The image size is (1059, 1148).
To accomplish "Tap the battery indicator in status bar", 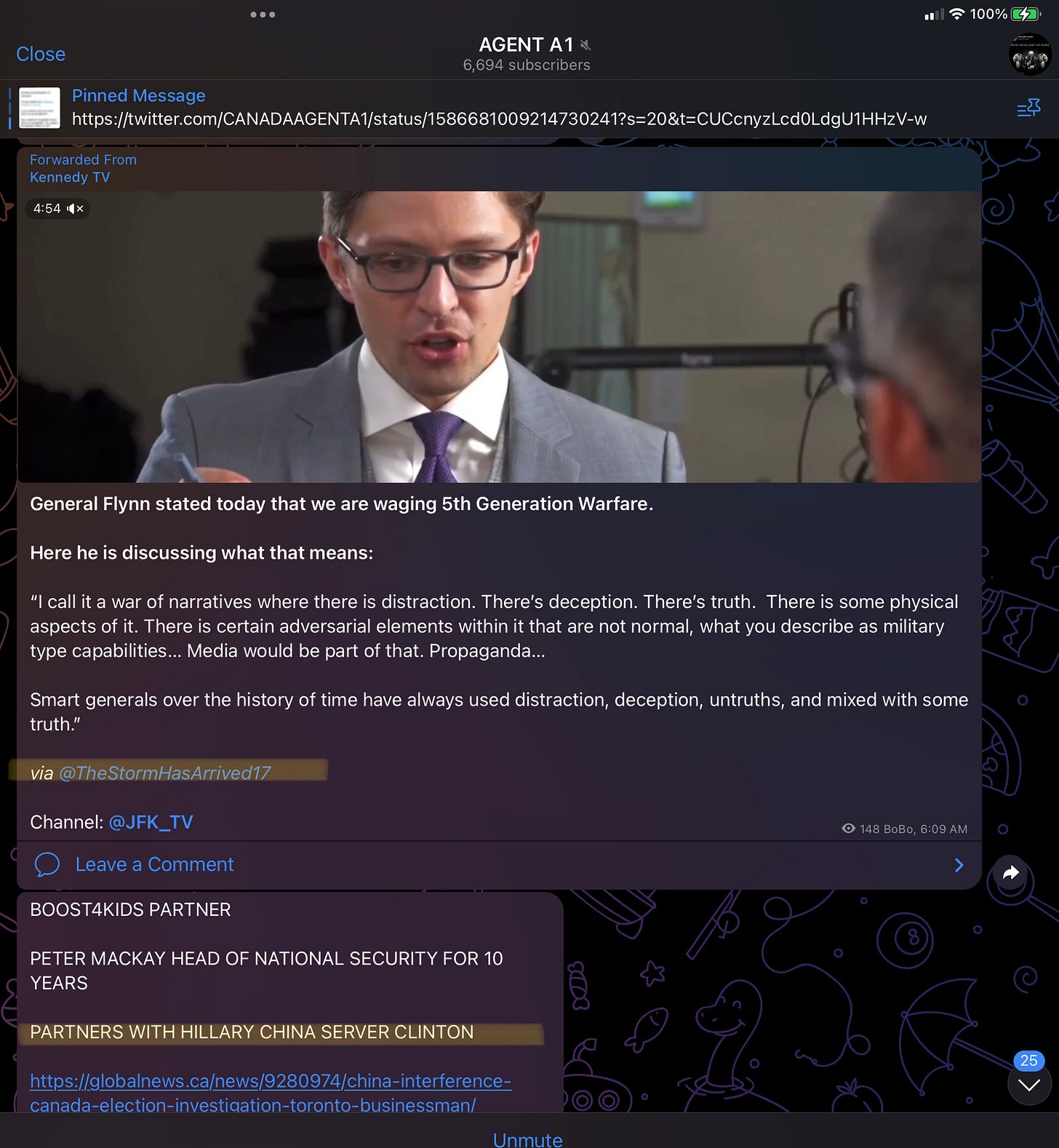I will click(x=1026, y=14).
